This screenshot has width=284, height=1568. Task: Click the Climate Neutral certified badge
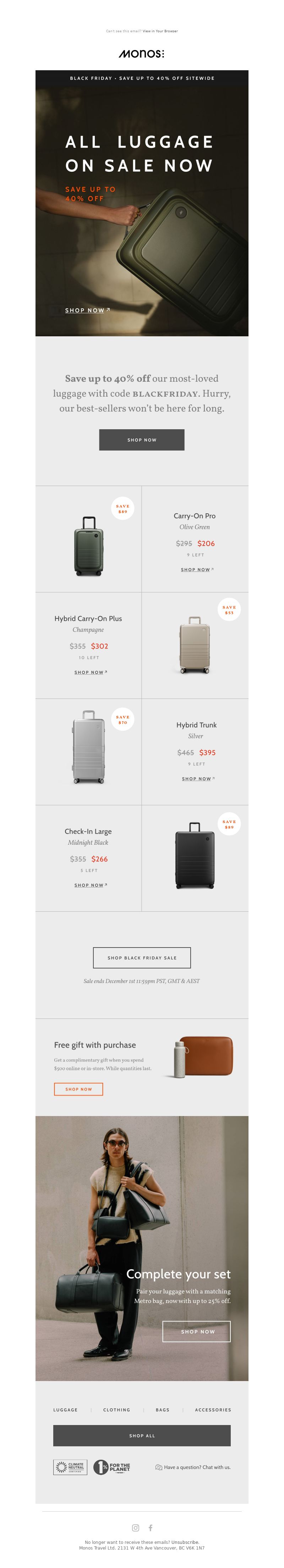70,1467
